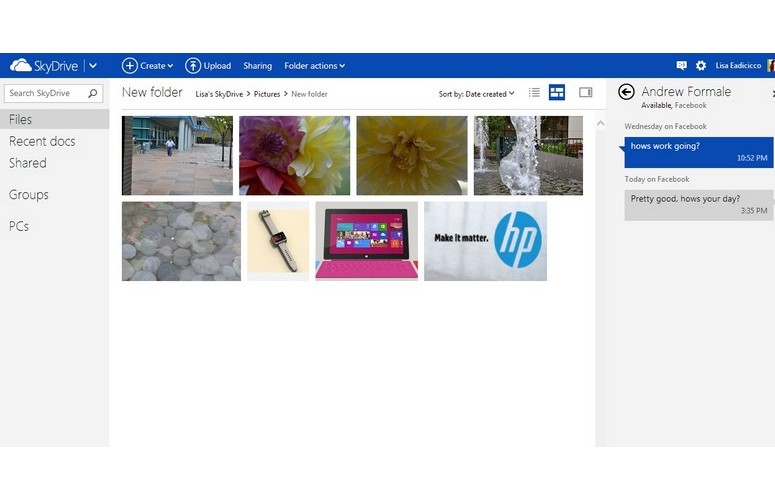Screen dimensions: 775x500
Task: Toggle the details pane icon
Action: click(x=586, y=92)
